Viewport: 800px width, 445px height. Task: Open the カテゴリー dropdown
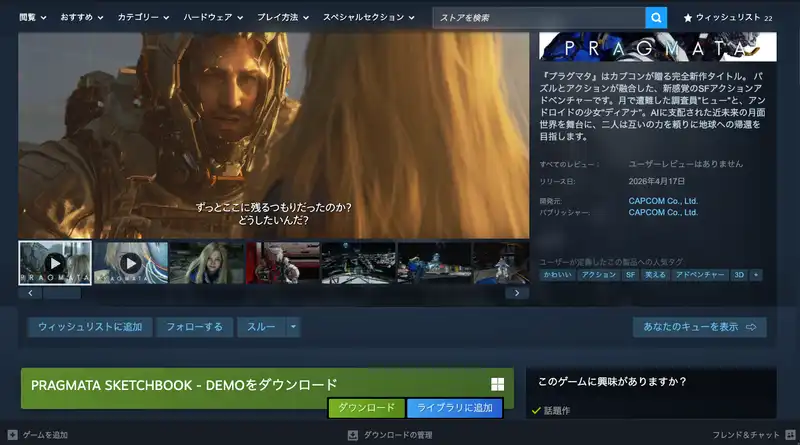point(143,17)
